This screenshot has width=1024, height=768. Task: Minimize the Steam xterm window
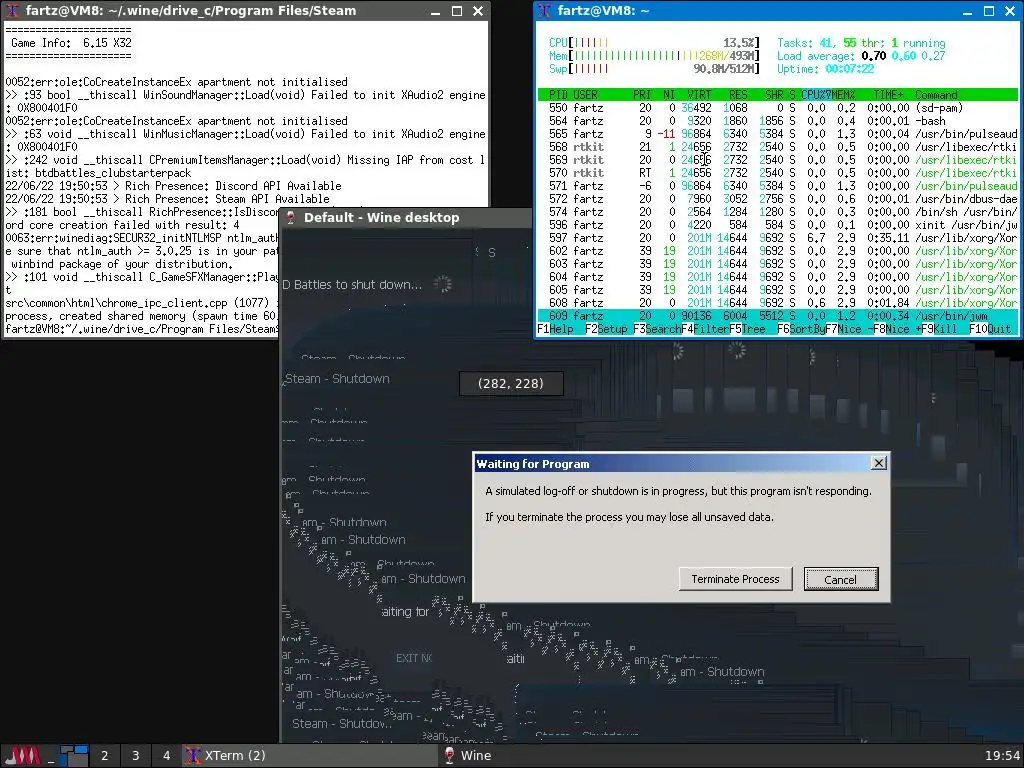tap(436, 11)
